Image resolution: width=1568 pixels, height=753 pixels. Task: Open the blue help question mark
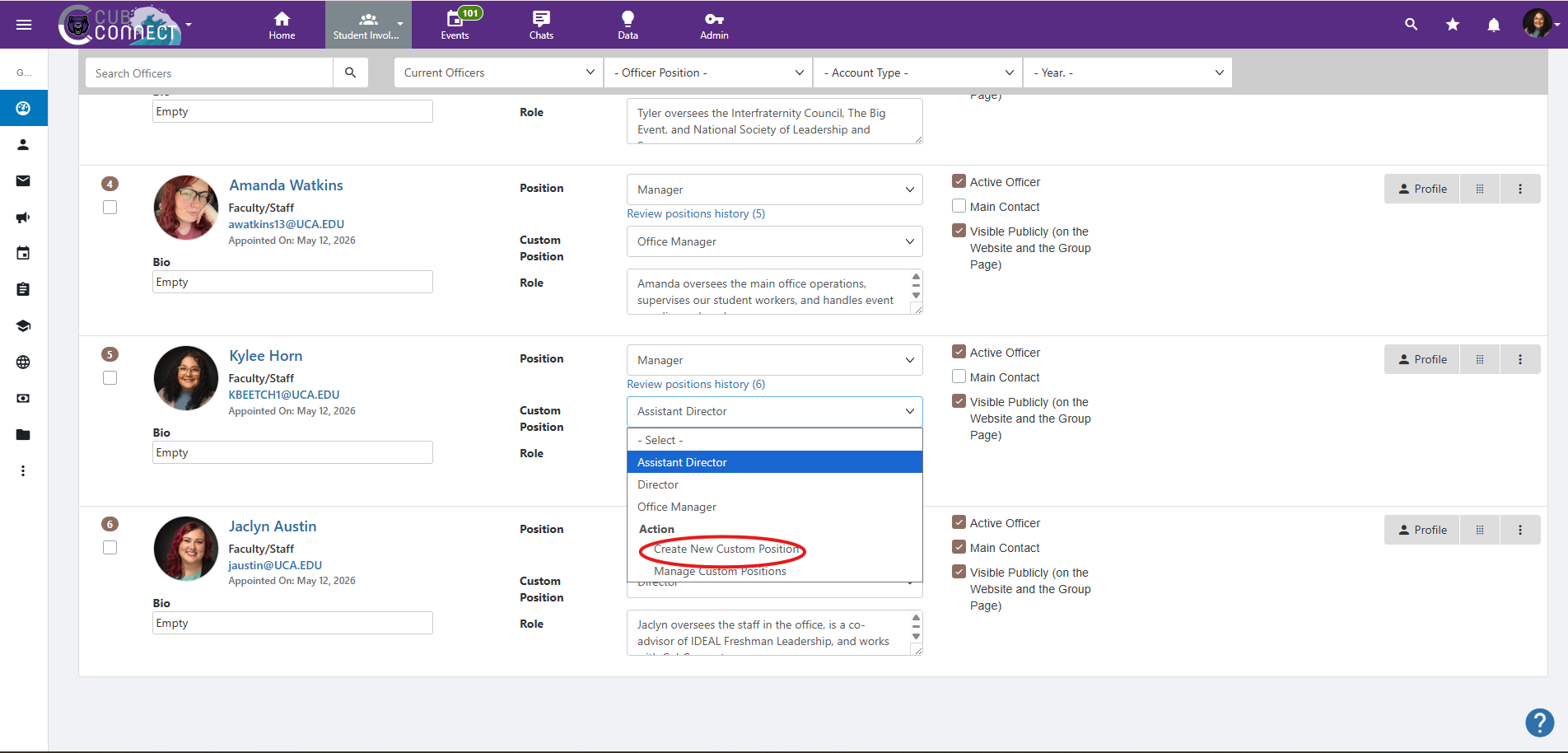(x=1539, y=723)
